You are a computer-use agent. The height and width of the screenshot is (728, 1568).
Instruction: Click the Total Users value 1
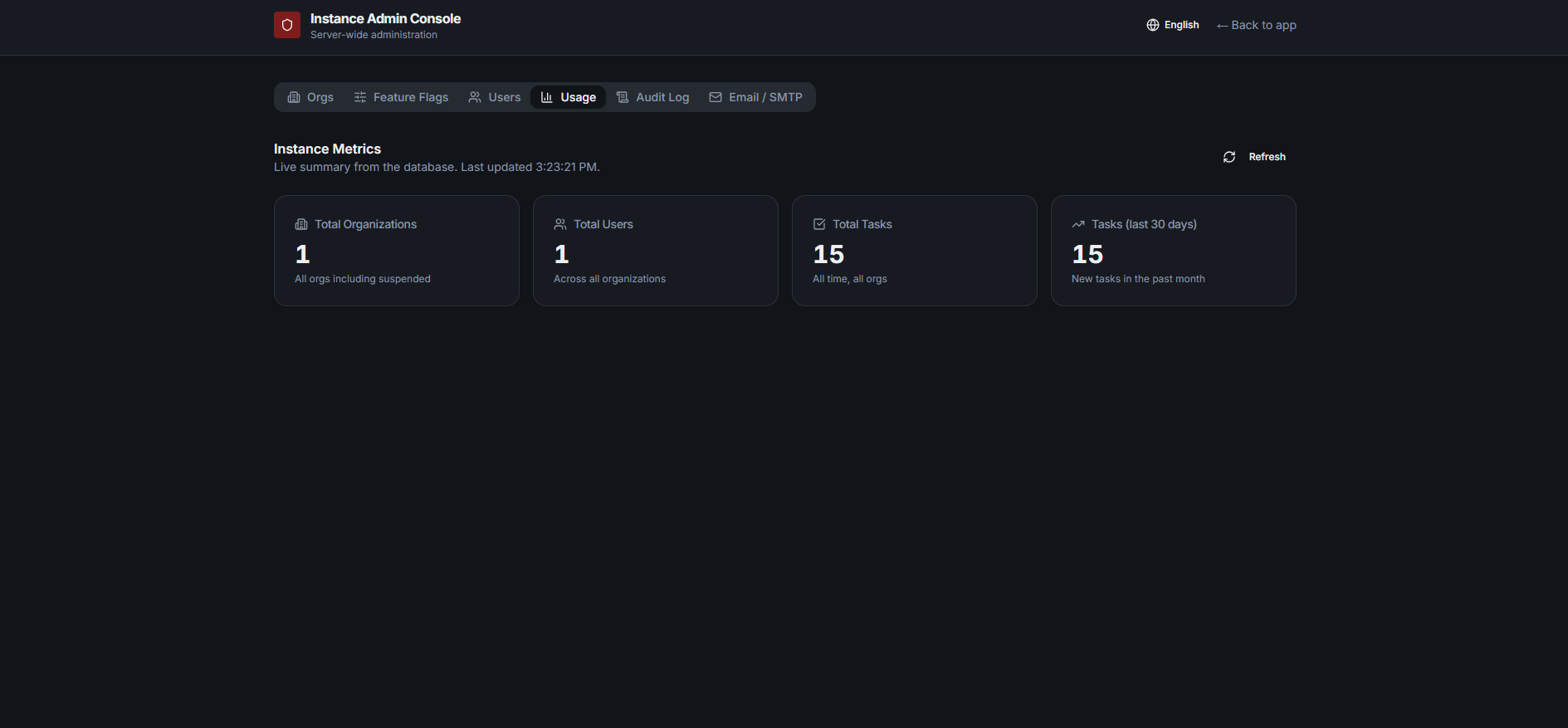click(x=562, y=254)
